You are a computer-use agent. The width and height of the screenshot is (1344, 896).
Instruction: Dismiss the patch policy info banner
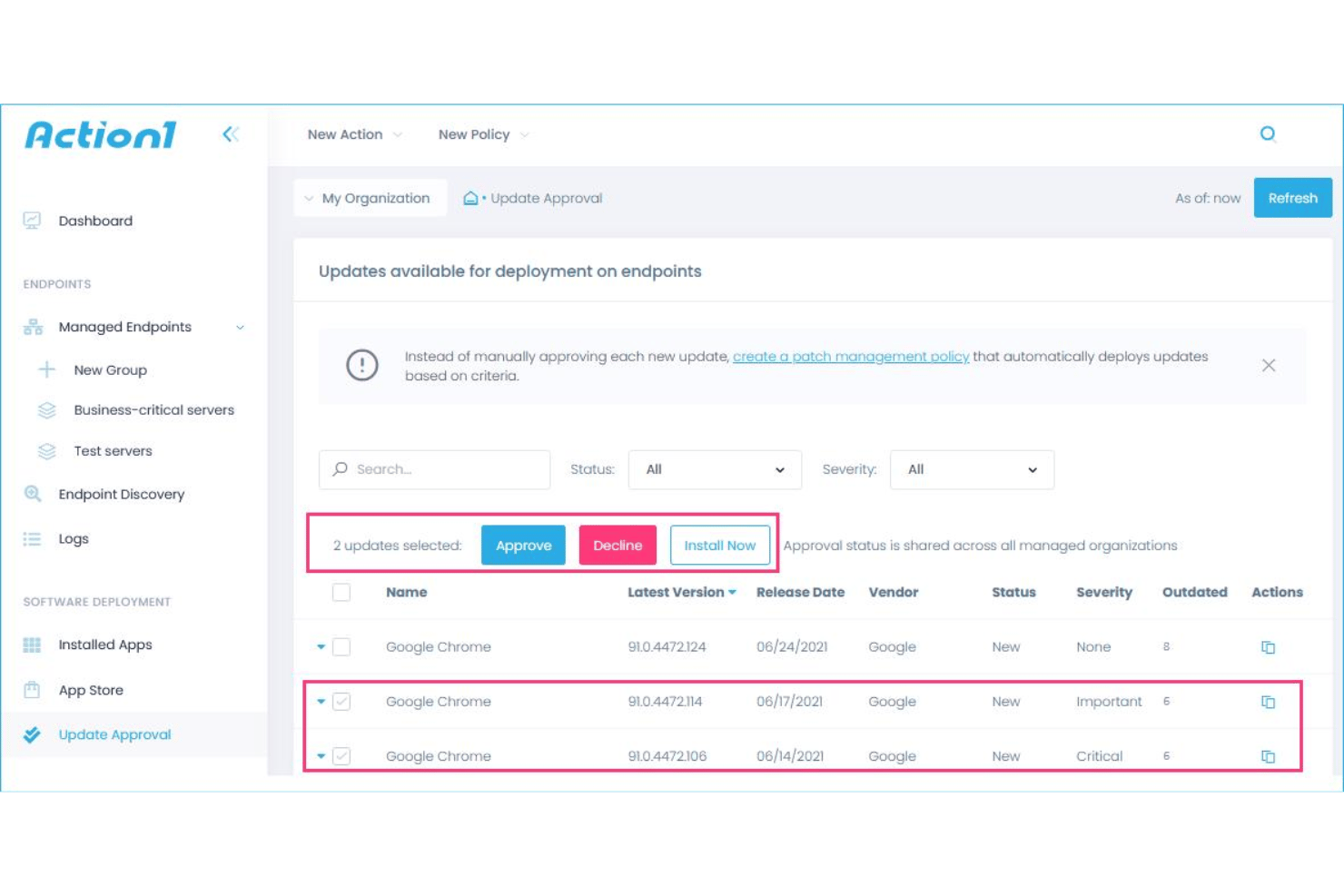pos(1269,365)
